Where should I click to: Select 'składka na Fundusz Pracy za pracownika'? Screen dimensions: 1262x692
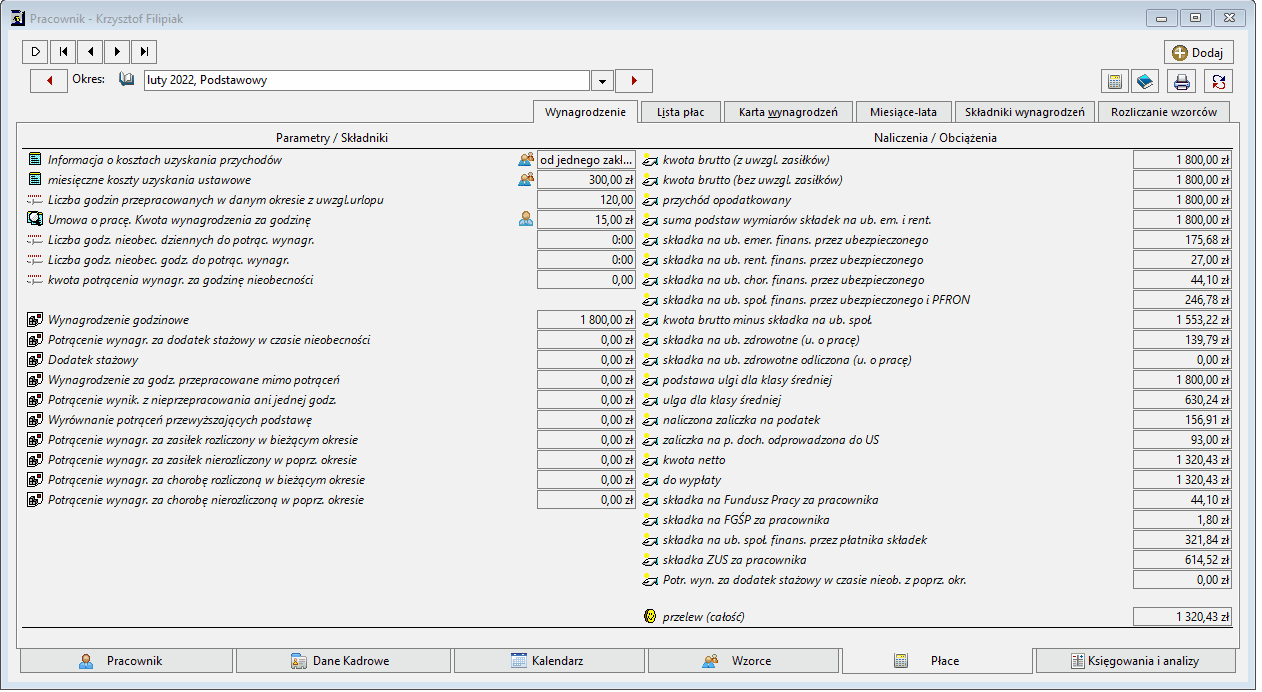pyautogui.click(x=770, y=500)
